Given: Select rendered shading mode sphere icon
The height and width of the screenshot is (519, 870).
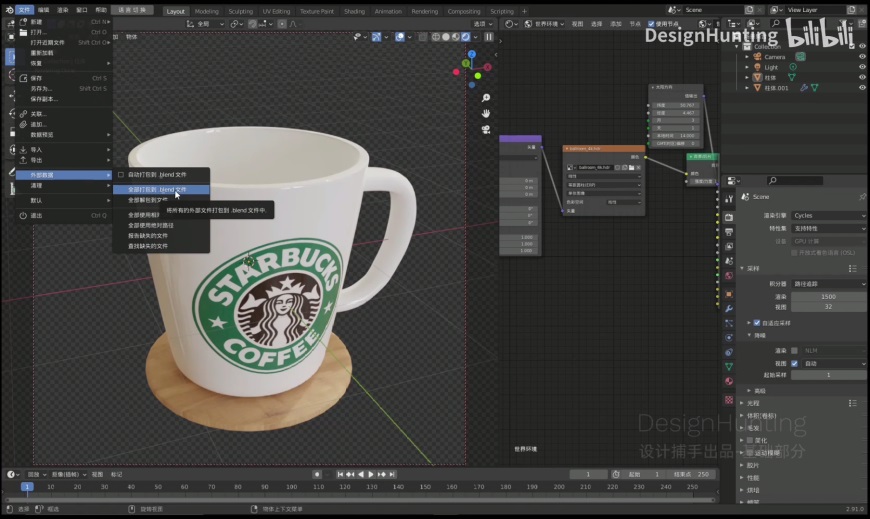Looking at the screenshot, I should 466,37.
